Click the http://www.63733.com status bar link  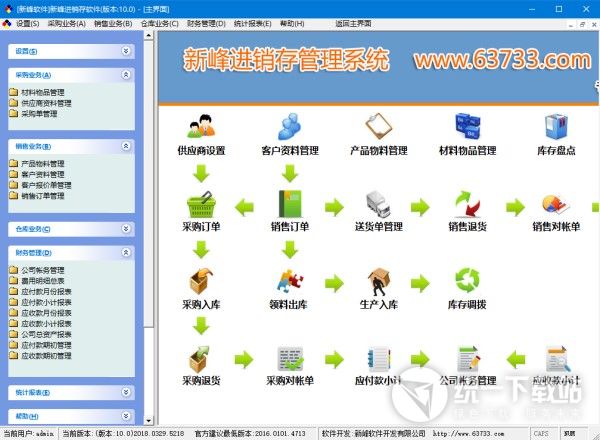click(x=468, y=433)
